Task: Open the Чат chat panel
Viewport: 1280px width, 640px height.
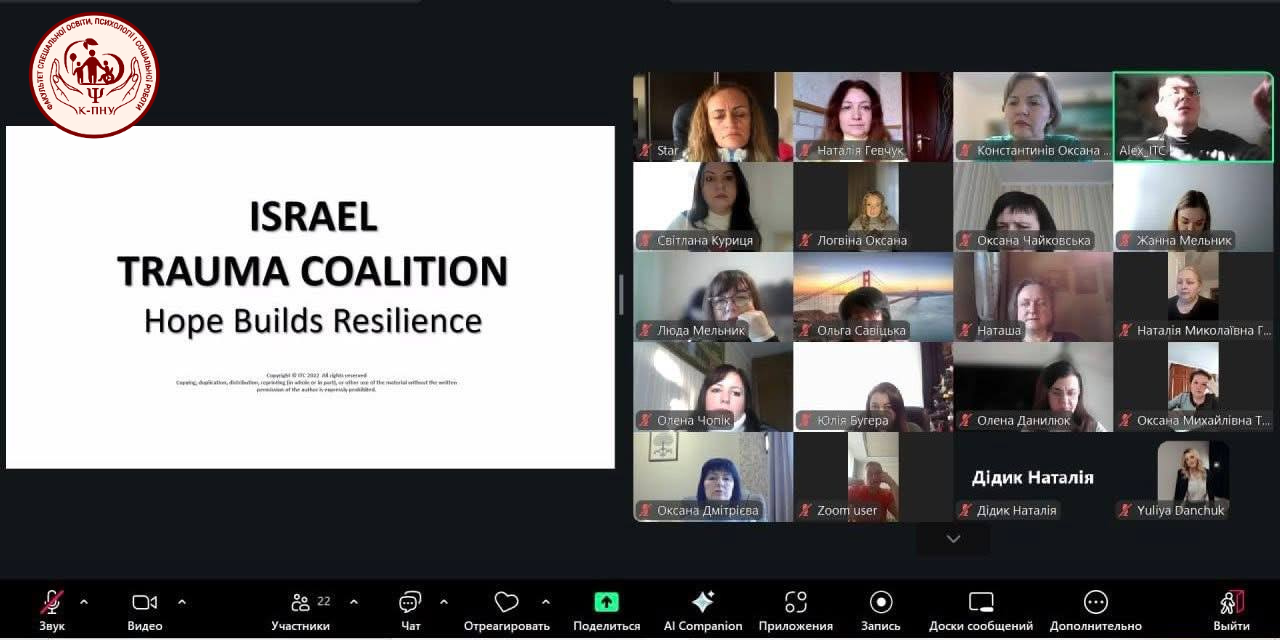Action: click(410, 603)
